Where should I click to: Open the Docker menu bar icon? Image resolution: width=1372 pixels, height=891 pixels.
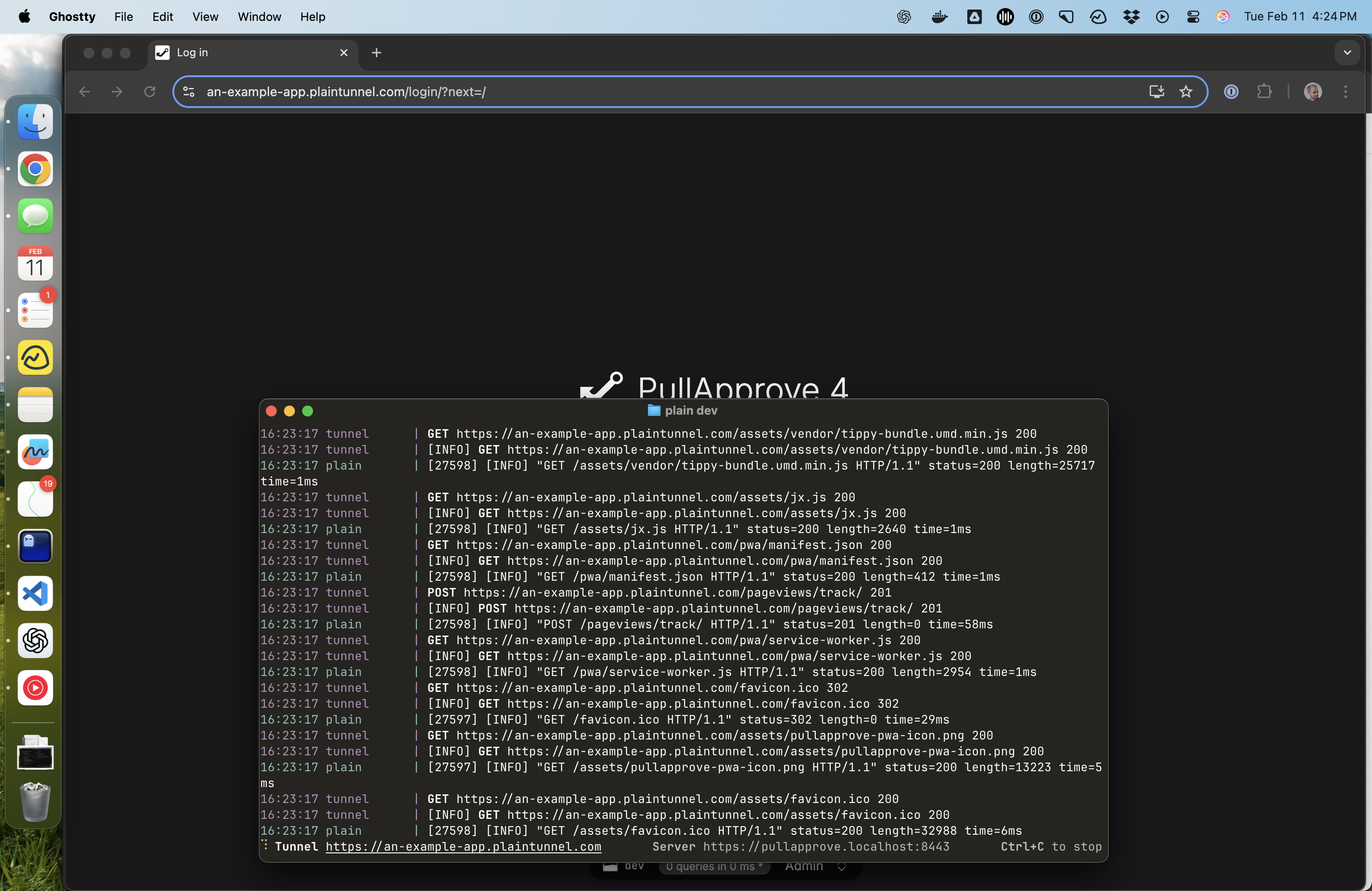pyautogui.click(x=939, y=17)
